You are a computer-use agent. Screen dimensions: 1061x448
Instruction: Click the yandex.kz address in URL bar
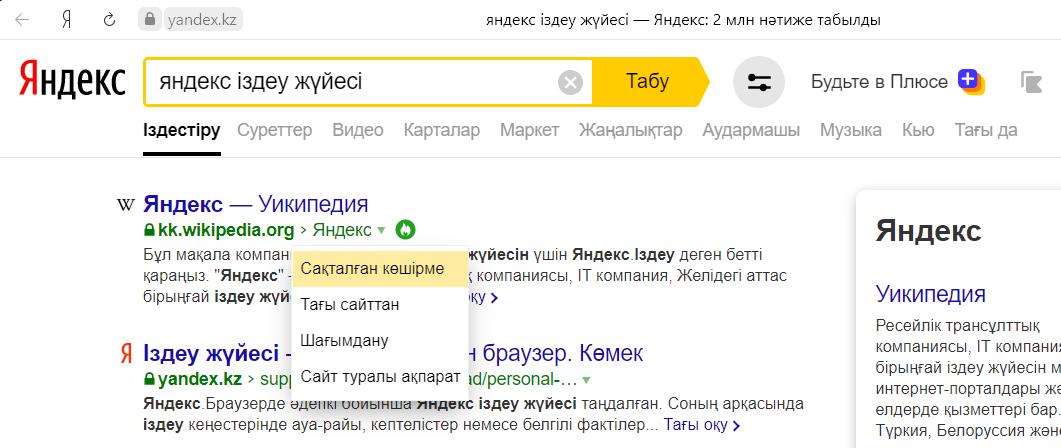(202, 20)
